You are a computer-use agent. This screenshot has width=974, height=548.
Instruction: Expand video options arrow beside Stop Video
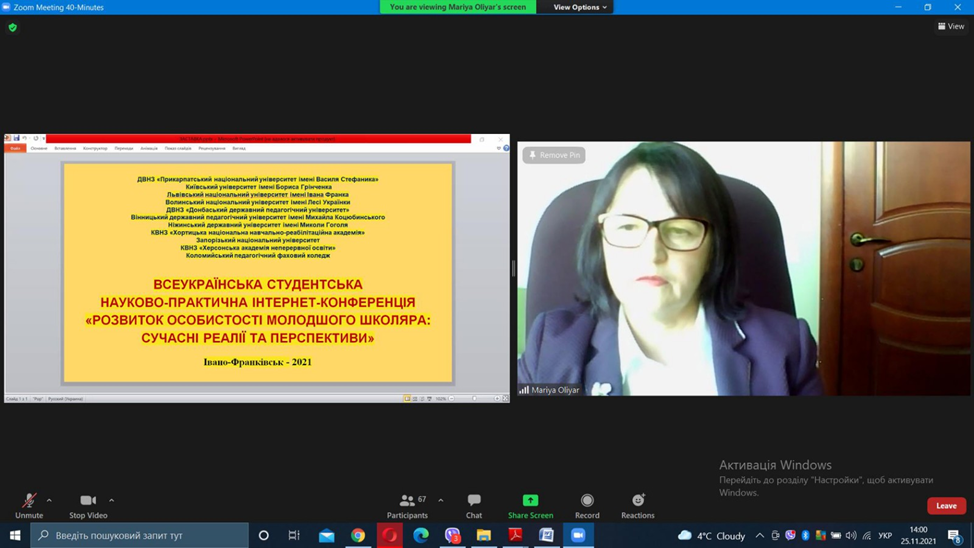[x=111, y=500]
